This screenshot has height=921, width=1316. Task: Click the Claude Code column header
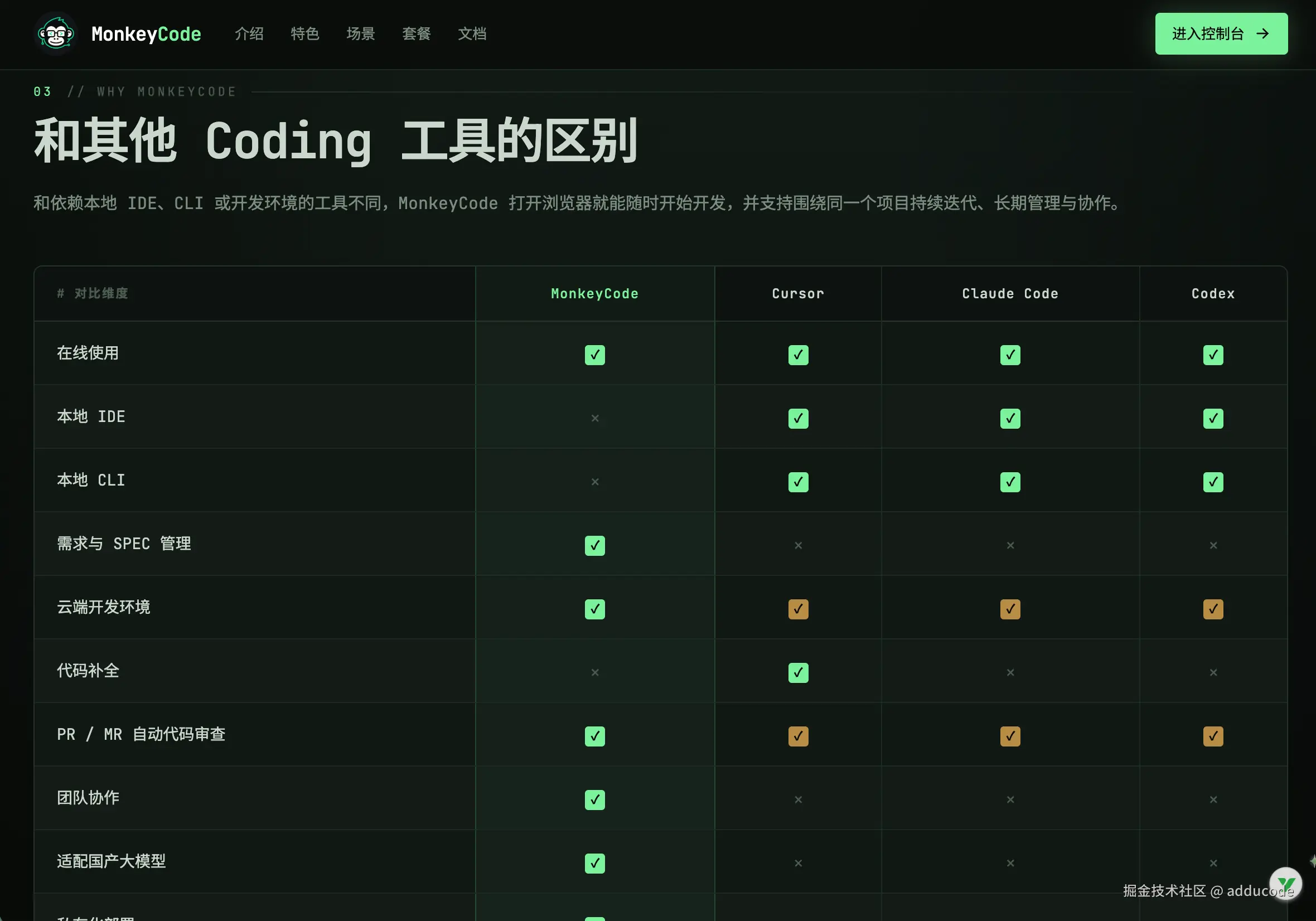[1010, 294]
